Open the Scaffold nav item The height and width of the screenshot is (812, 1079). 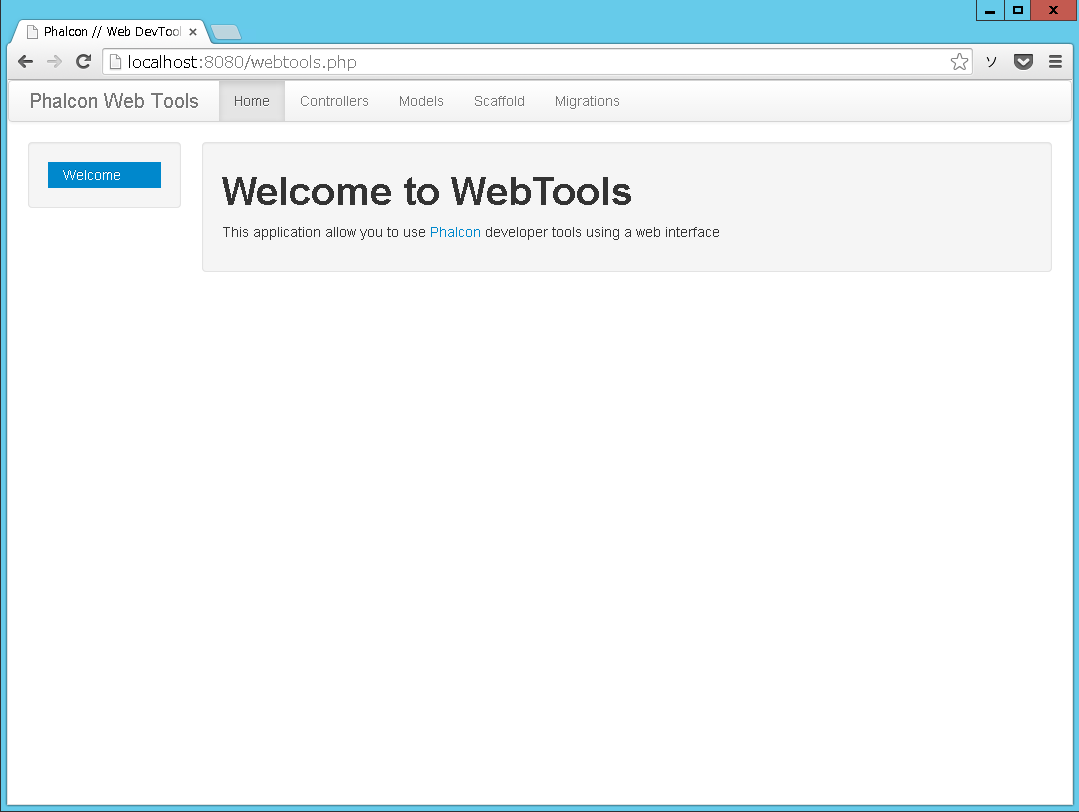click(x=500, y=101)
